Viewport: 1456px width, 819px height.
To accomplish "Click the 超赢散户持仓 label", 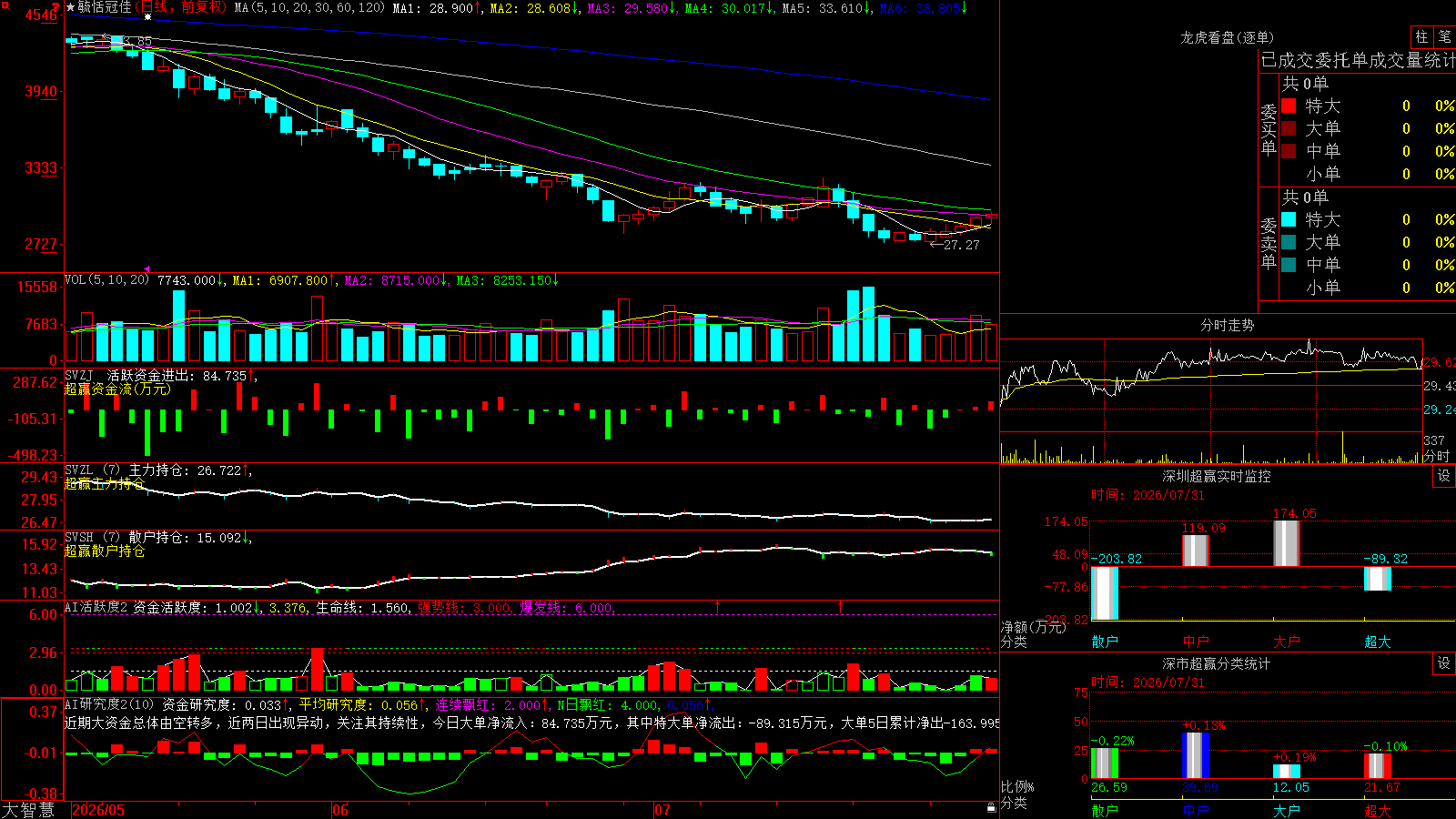I will click(105, 551).
